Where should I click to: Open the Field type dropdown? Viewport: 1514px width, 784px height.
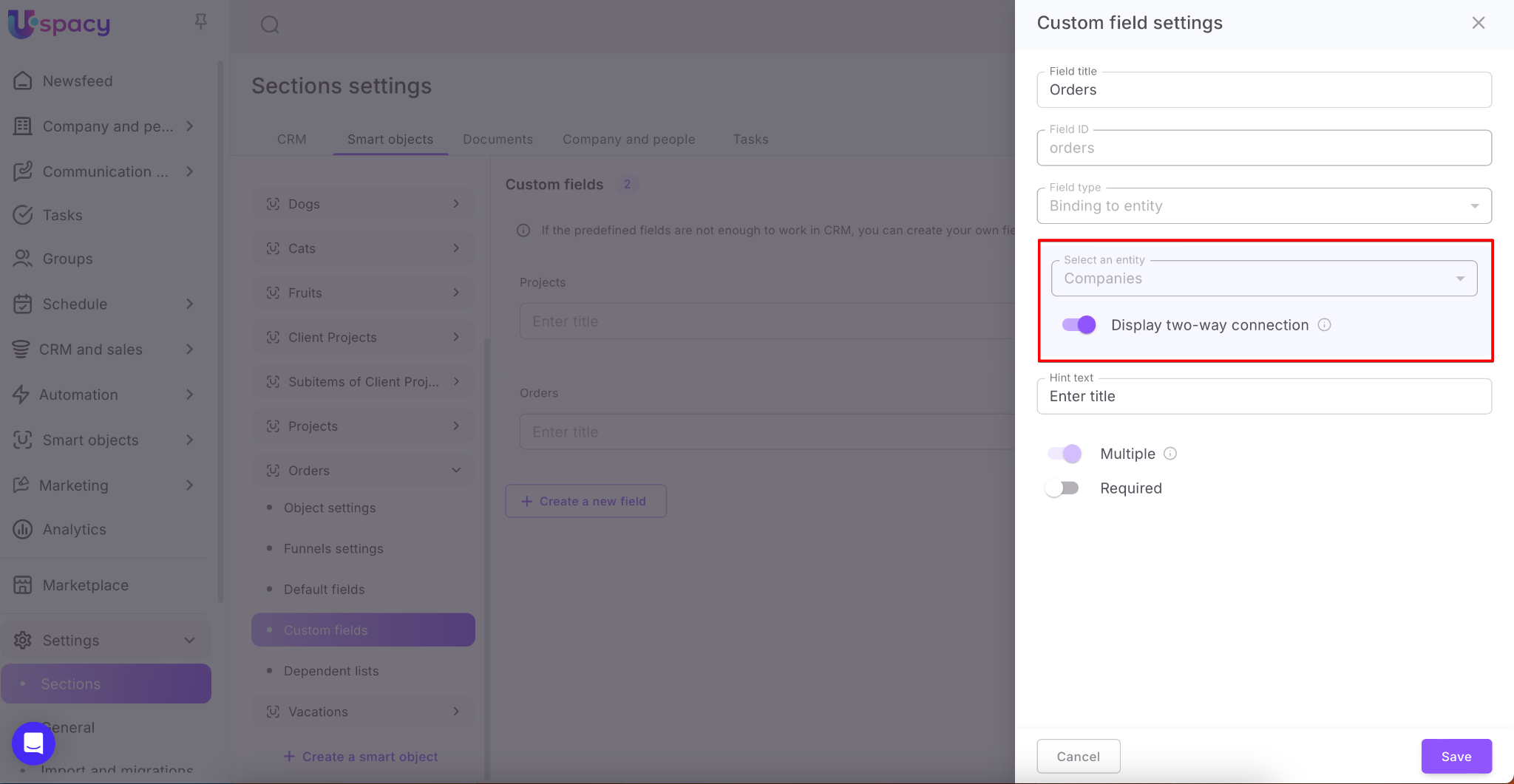click(1263, 206)
